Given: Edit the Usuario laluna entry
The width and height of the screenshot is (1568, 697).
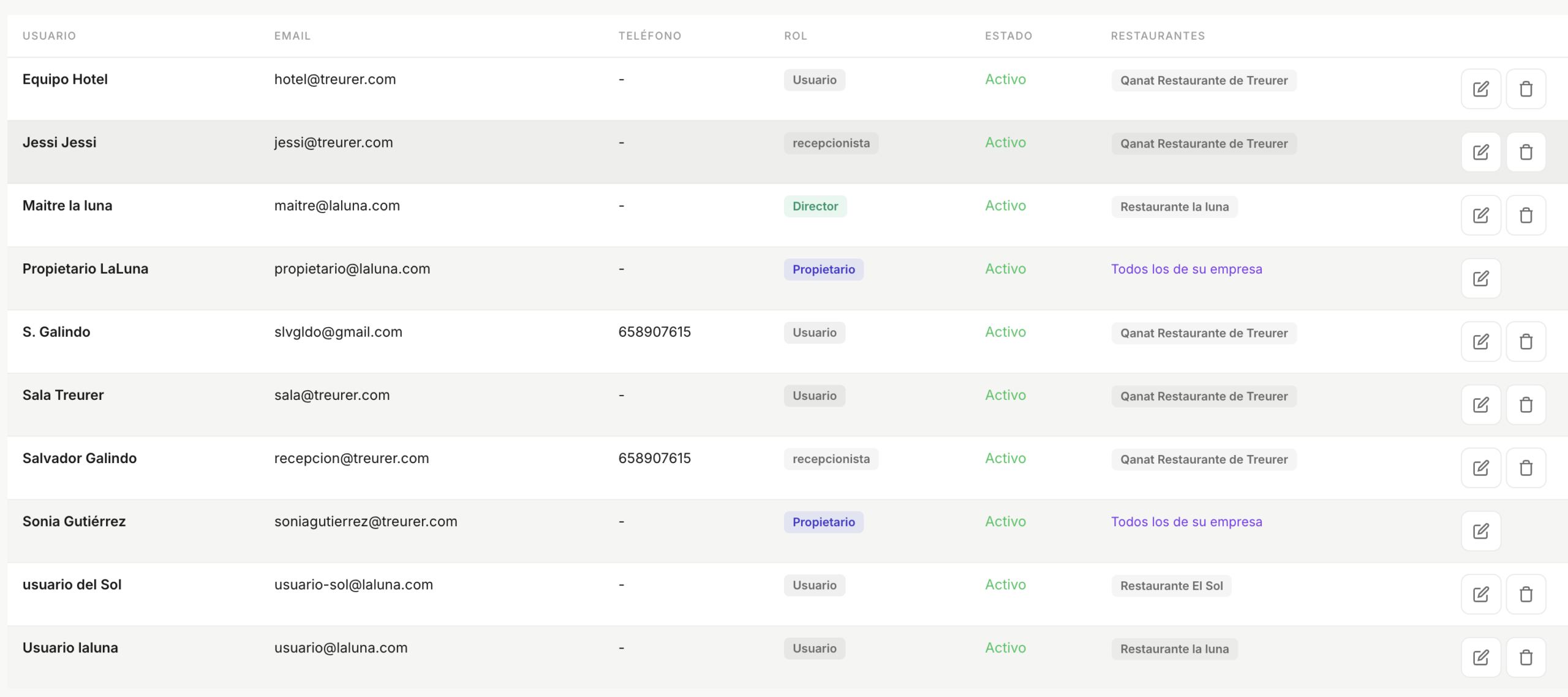Looking at the screenshot, I should pos(1480,657).
